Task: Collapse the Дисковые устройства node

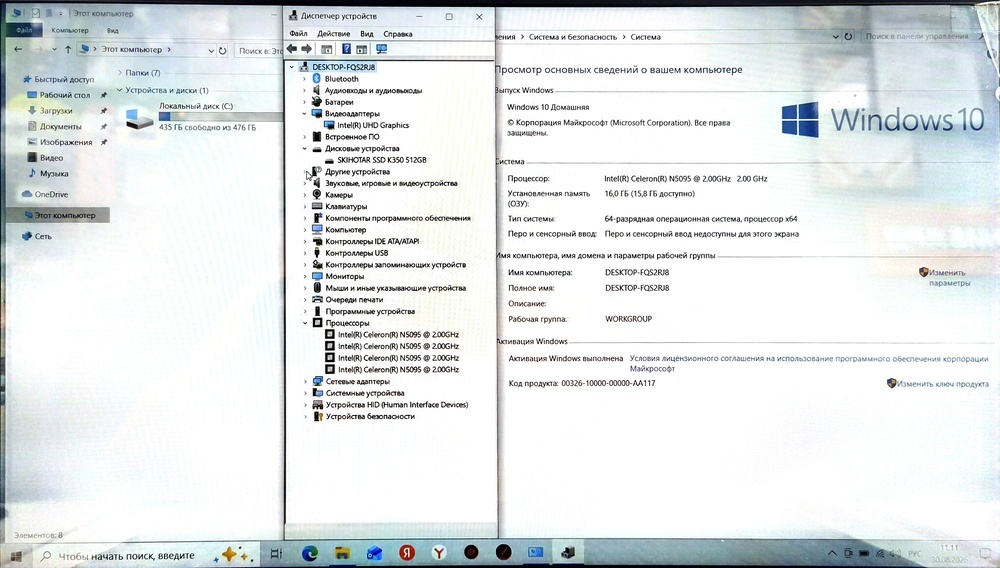Action: click(304, 149)
